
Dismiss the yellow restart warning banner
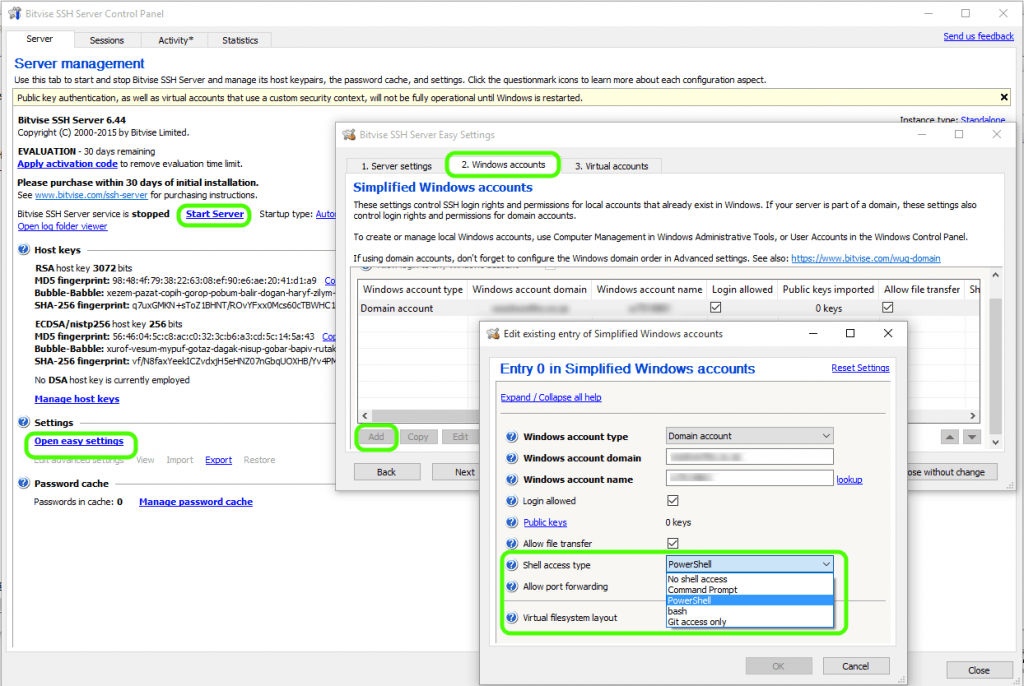(1004, 97)
